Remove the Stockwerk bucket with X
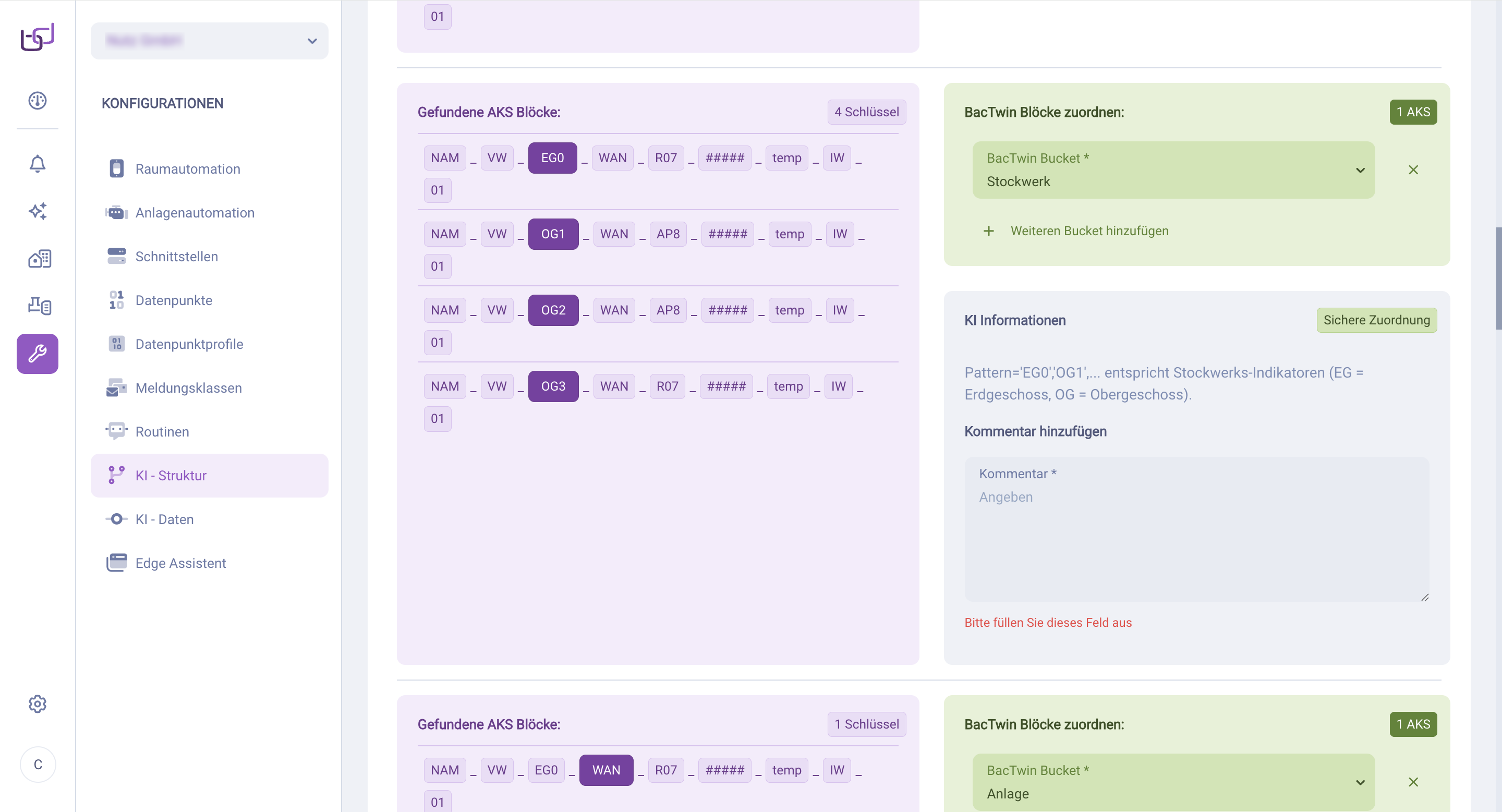The height and width of the screenshot is (812, 1502). [1413, 170]
